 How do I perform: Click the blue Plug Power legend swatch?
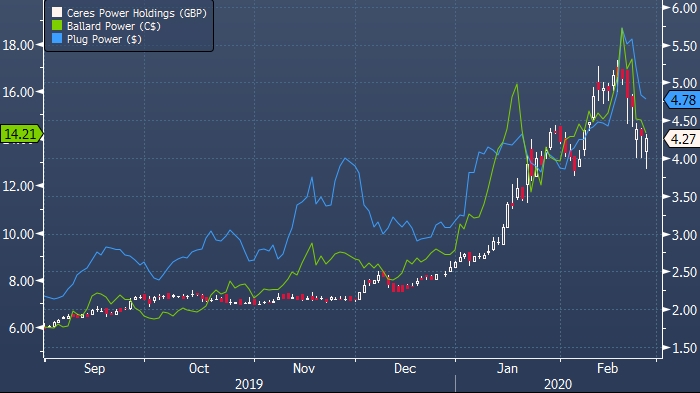click(x=57, y=38)
